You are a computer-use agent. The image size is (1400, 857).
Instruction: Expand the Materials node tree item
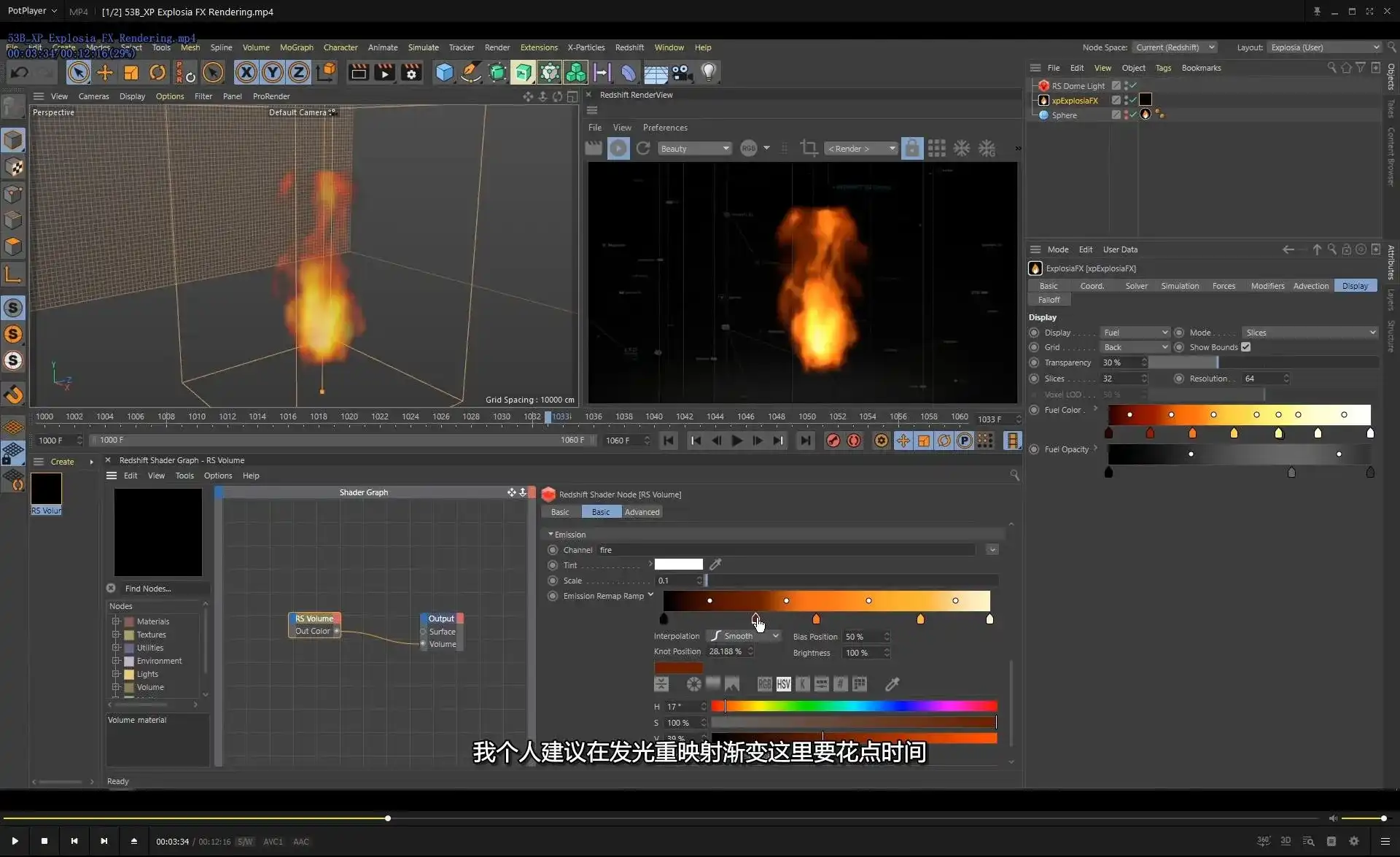116,621
